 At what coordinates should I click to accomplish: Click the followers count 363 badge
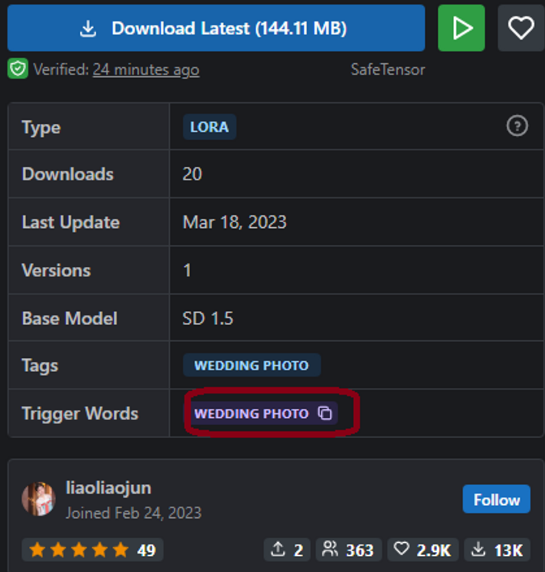click(x=349, y=550)
